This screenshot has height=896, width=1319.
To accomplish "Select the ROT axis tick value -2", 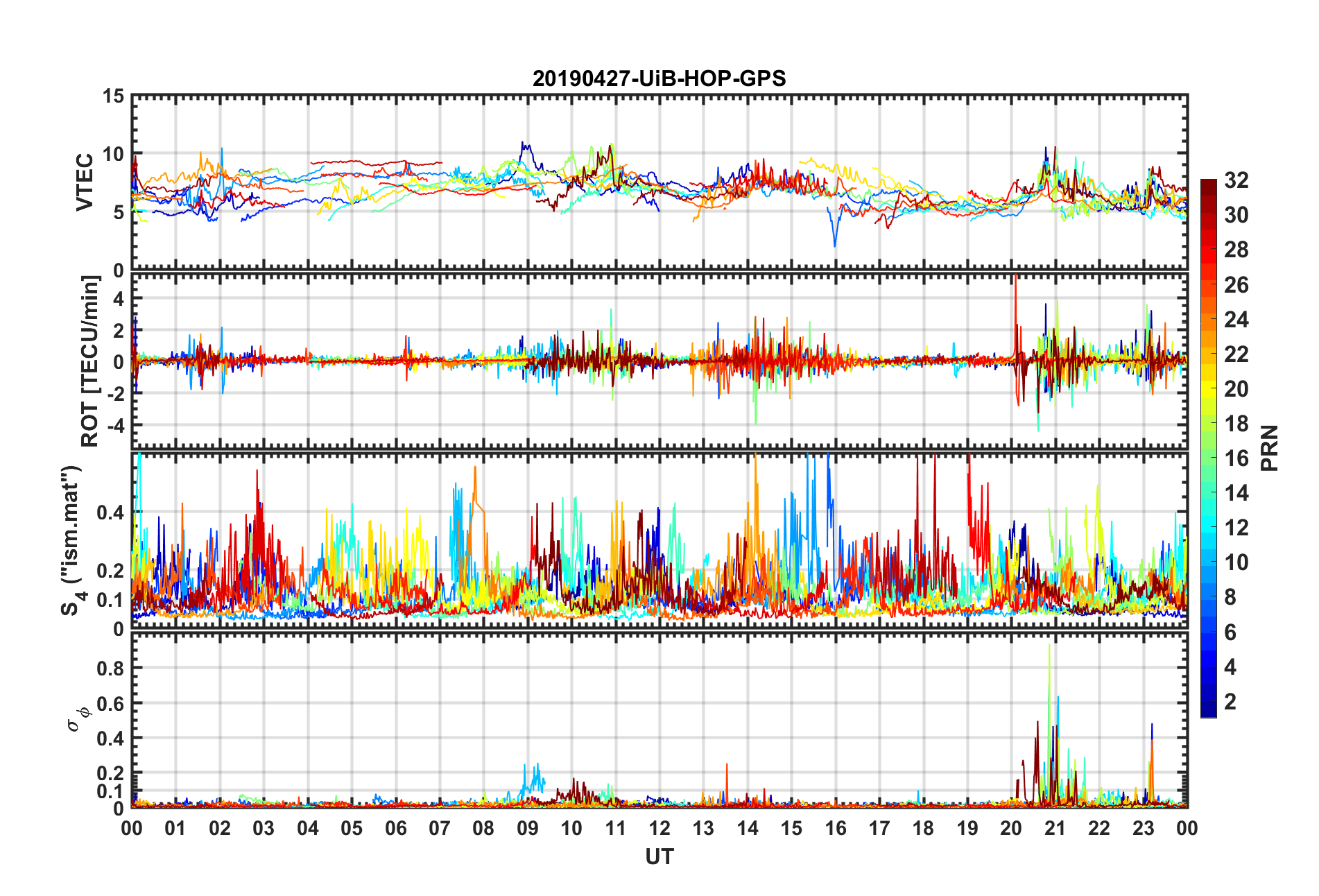I will click(115, 393).
